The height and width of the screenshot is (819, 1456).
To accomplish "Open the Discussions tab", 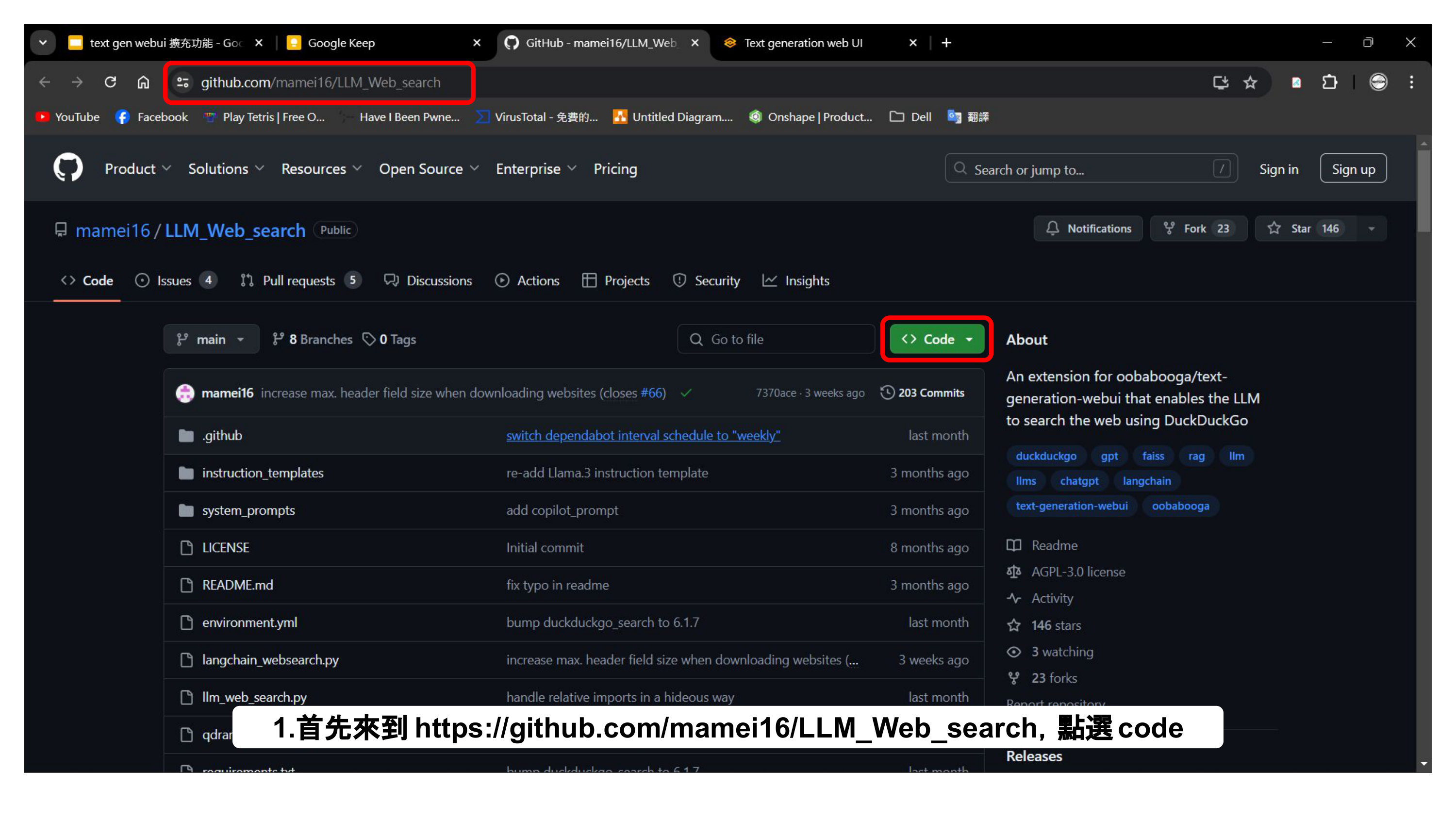I will pyautogui.click(x=428, y=280).
